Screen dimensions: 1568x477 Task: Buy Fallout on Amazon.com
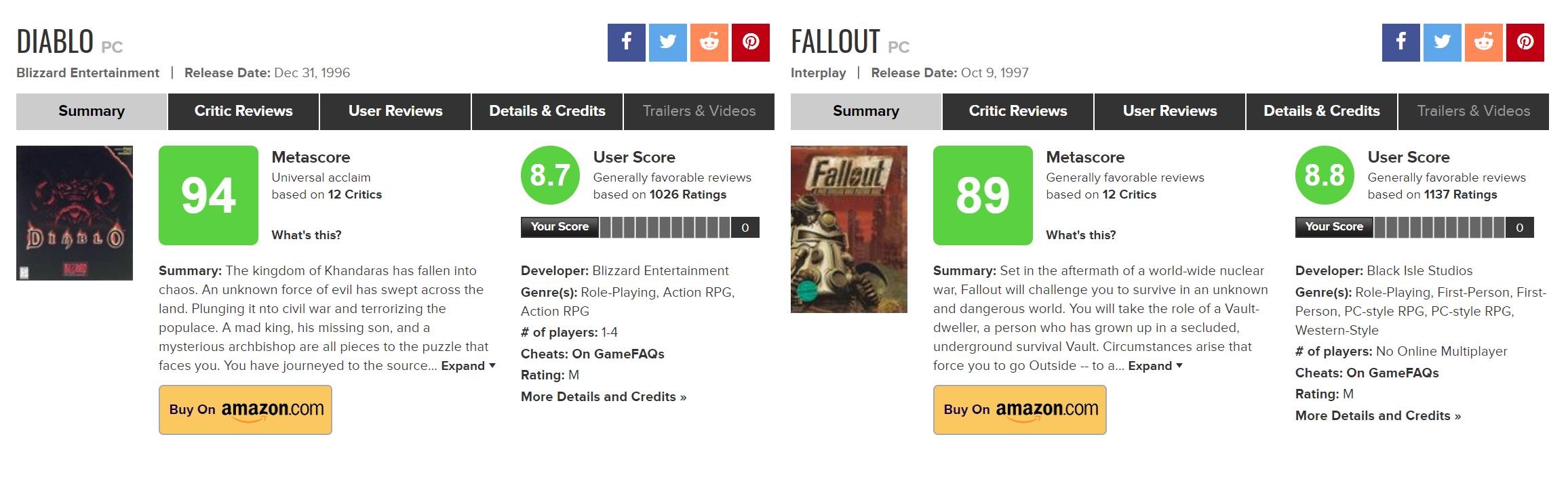click(x=1019, y=409)
